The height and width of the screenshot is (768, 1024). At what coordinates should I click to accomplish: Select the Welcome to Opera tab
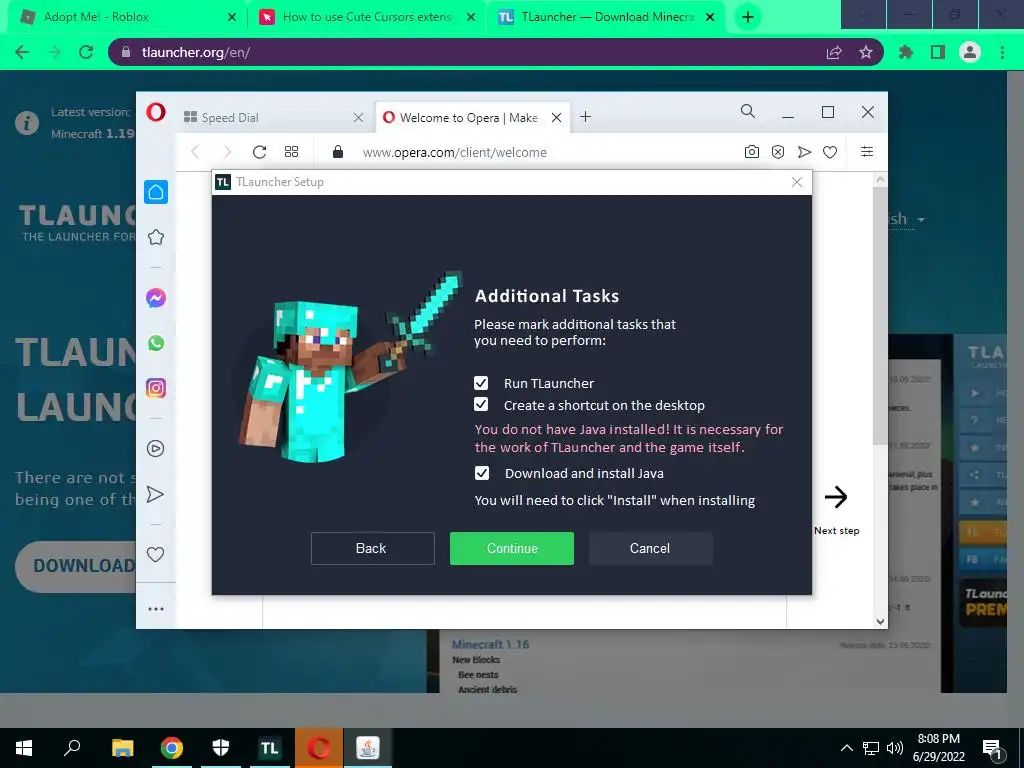click(468, 118)
